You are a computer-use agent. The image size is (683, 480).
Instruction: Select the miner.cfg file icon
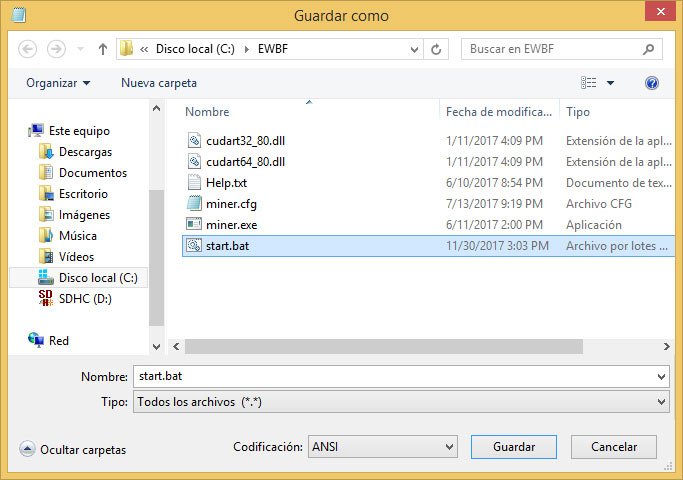point(194,203)
